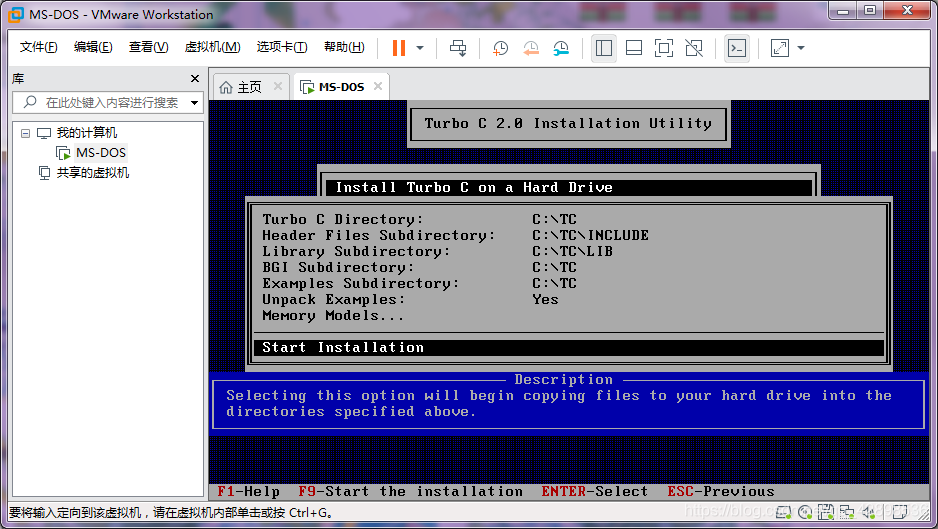Open the 文件(F) menu
The height and width of the screenshot is (529, 938).
38,47
